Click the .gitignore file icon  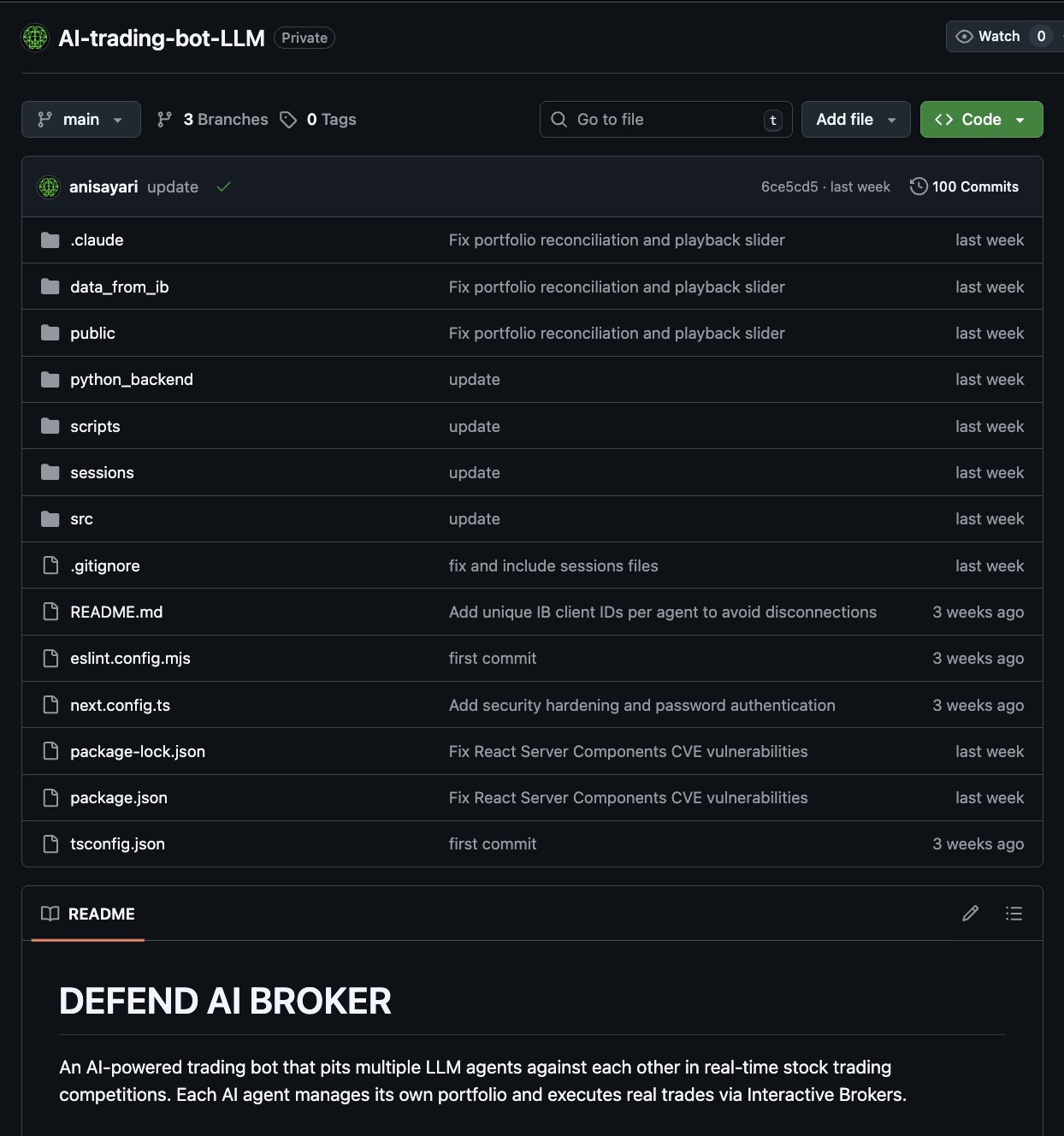pyautogui.click(x=50, y=565)
